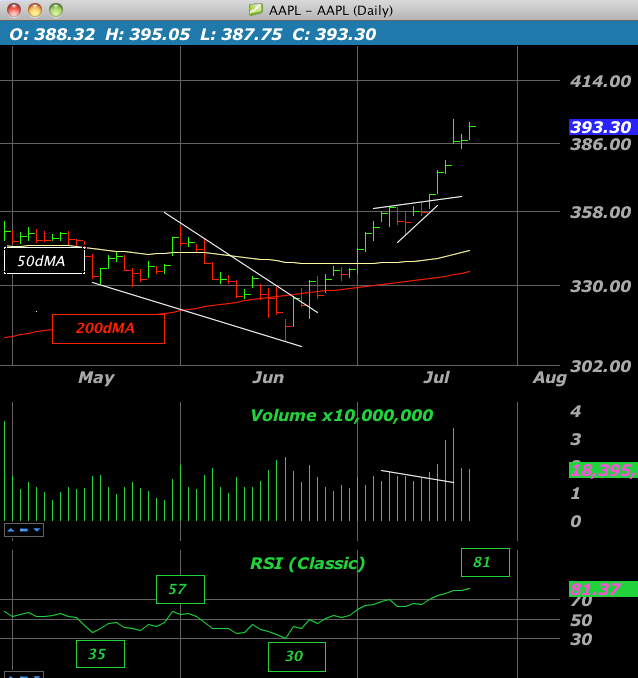638x678 pixels.
Task: Click the blue minus bar in Volume pane controls
Action: coord(24,530)
